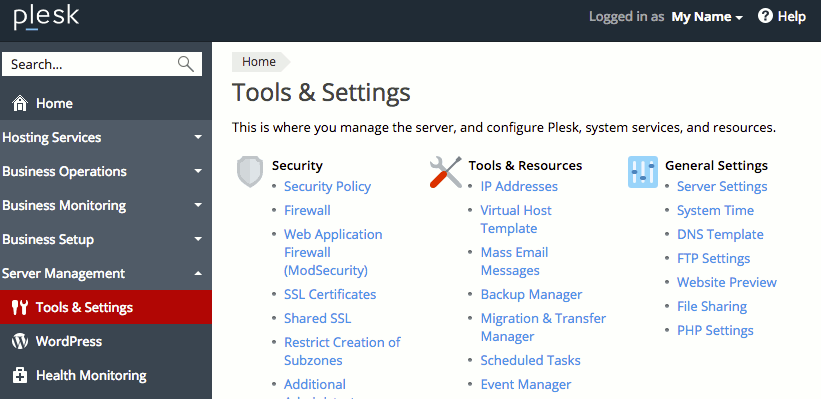
Task: Open System Time
Action: (715, 210)
